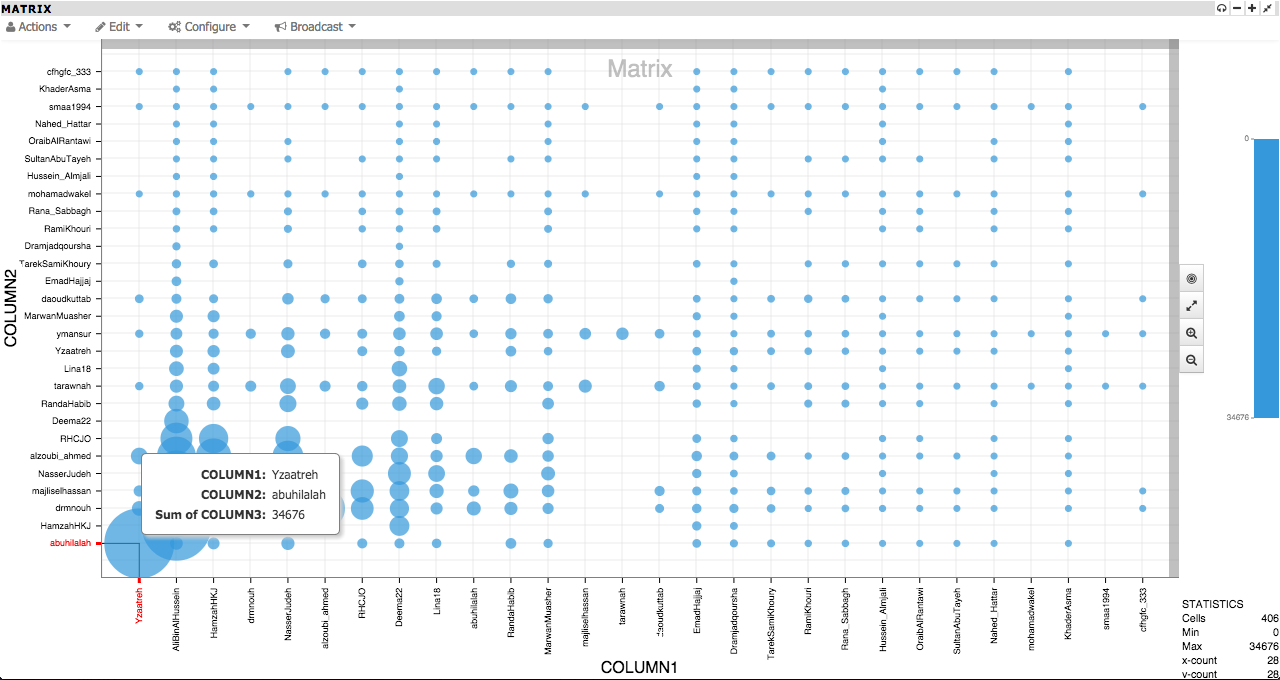This screenshot has width=1280, height=680.
Task: Open the Actions menu
Action: 38,27
